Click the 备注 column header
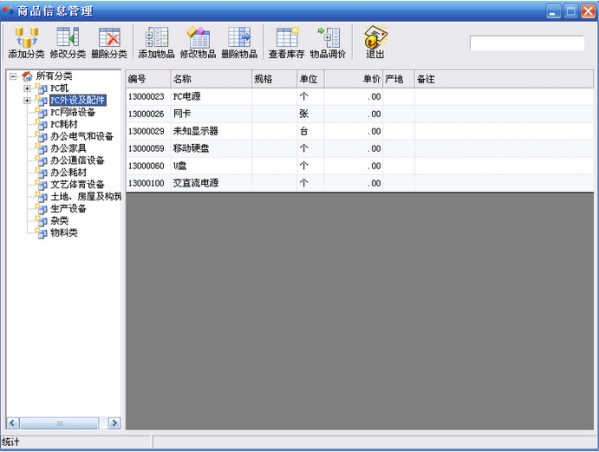 (504, 79)
